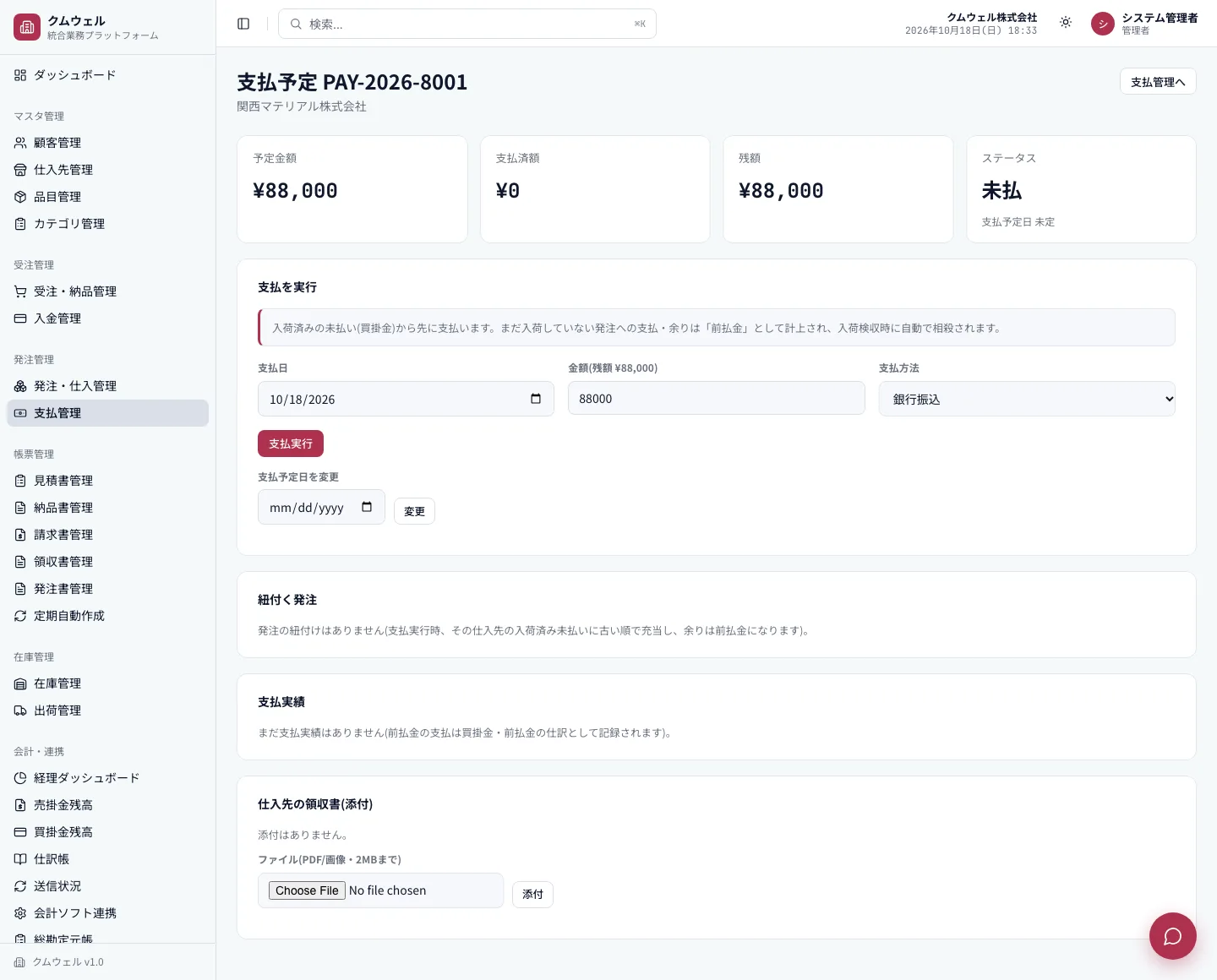
Task: Open the calendar picker in 支払日 field
Action: pos(536,399)
